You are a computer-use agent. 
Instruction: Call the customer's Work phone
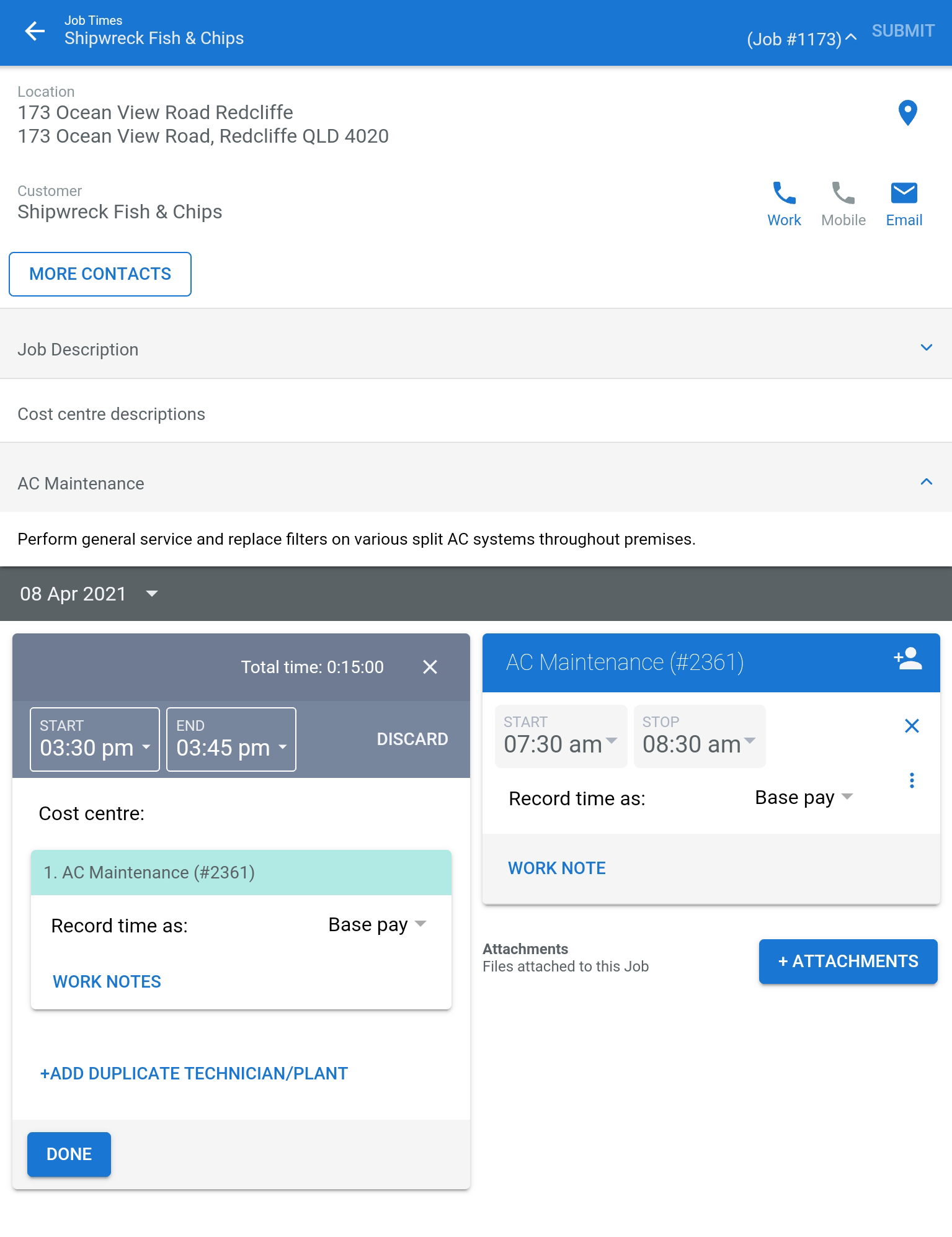coord(784,204)
